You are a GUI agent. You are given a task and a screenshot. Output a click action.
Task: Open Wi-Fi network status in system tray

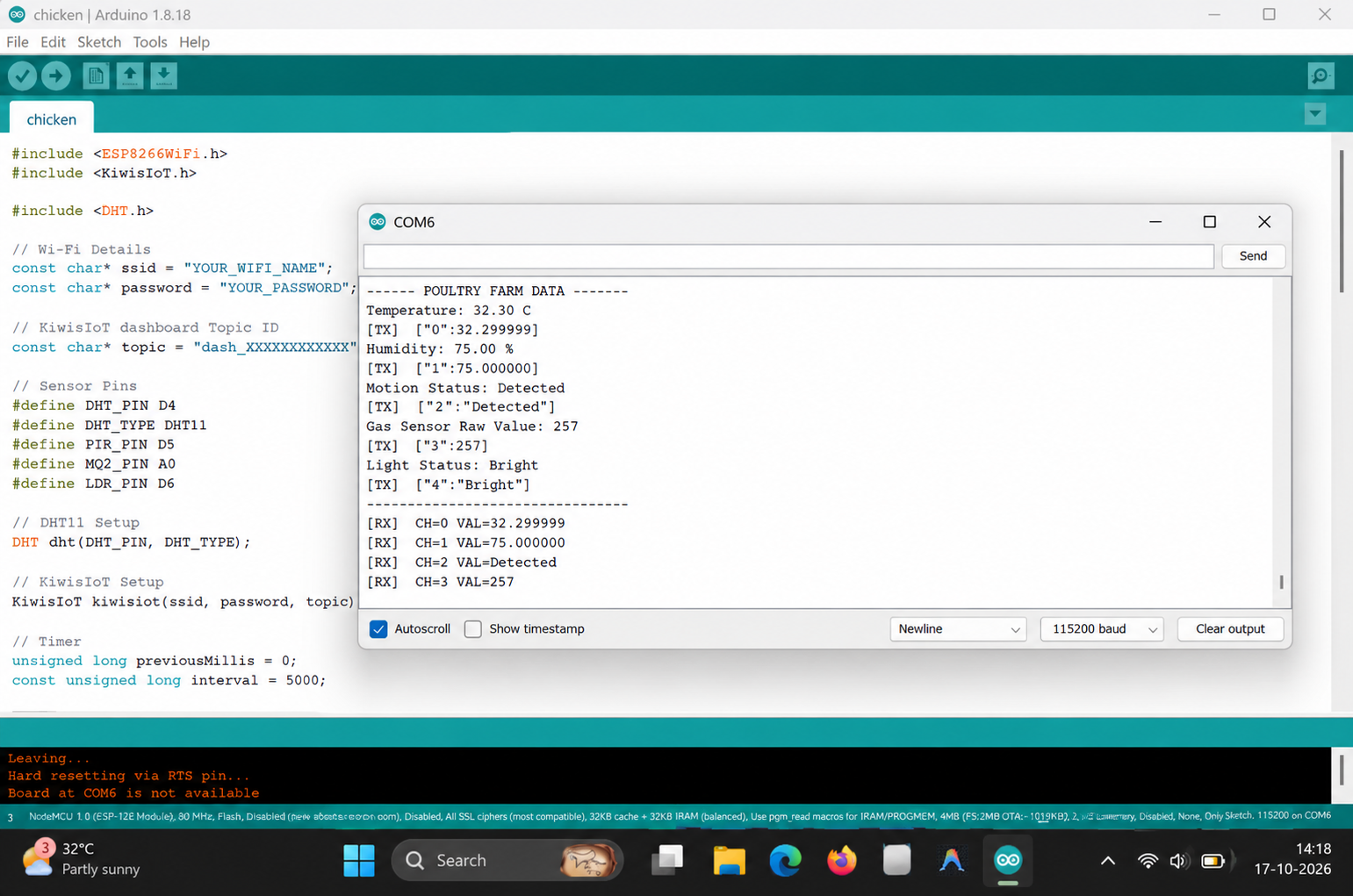1147,861
